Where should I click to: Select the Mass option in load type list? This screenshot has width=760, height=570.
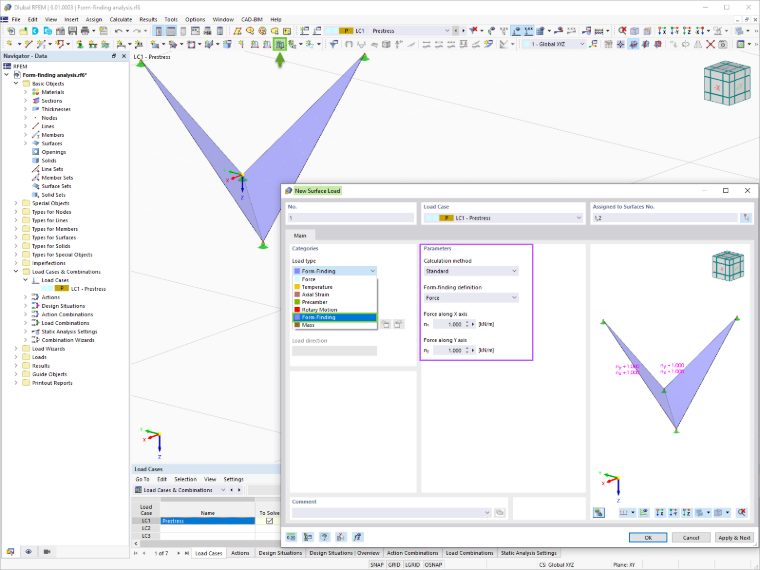334,325
